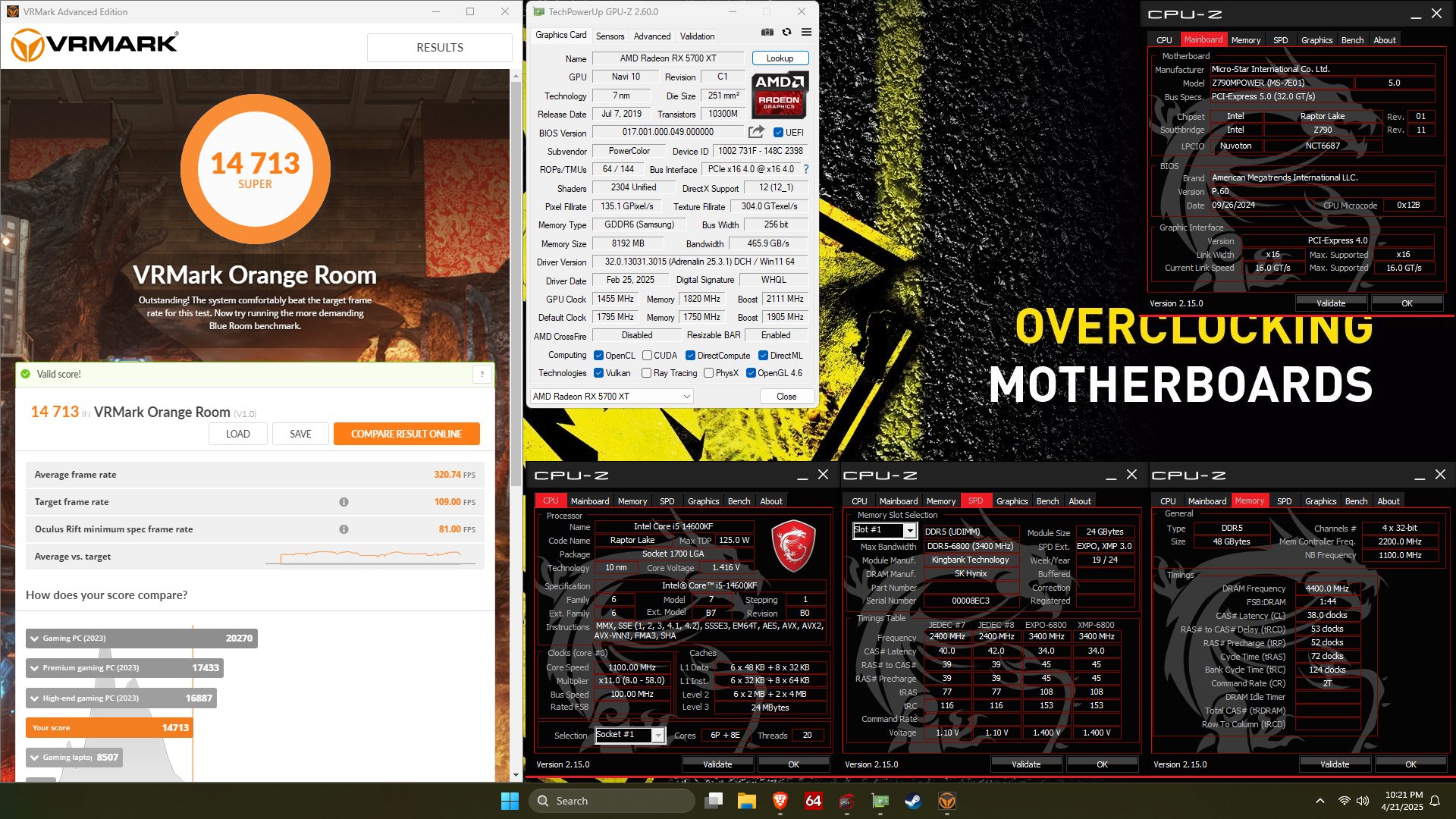Switch to the Validation tab in GPU-Z
The width and height of the screenshot is (1456, 819).
point(697,36)
